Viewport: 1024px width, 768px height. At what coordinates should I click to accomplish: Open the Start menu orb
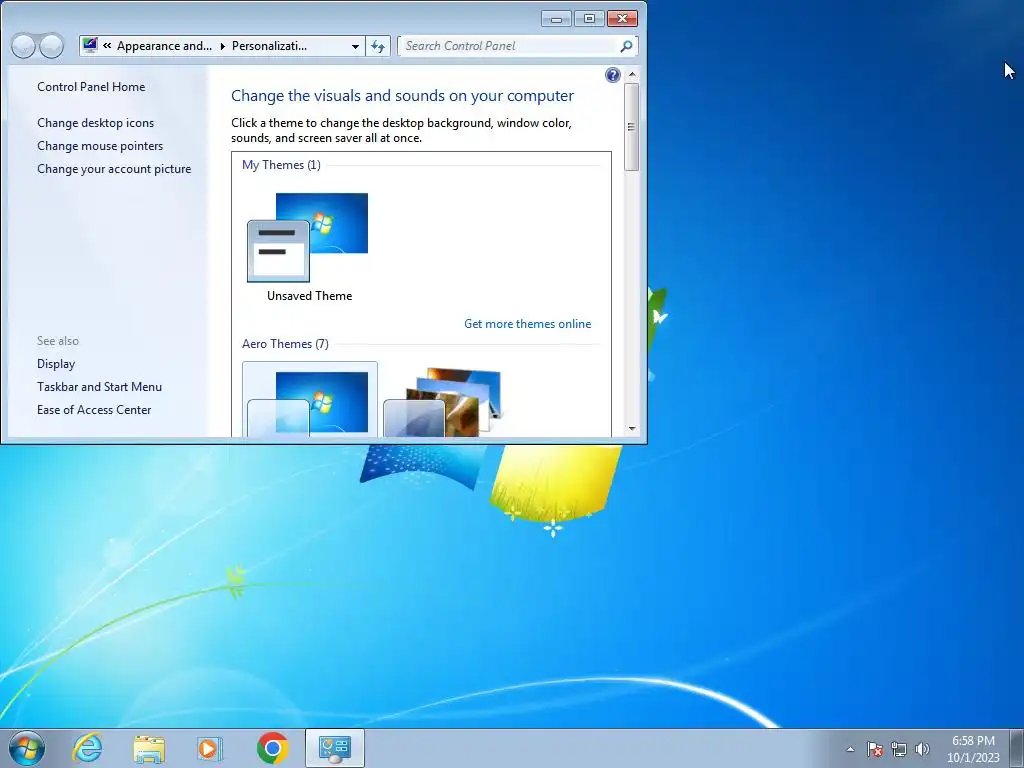[27, 748]
